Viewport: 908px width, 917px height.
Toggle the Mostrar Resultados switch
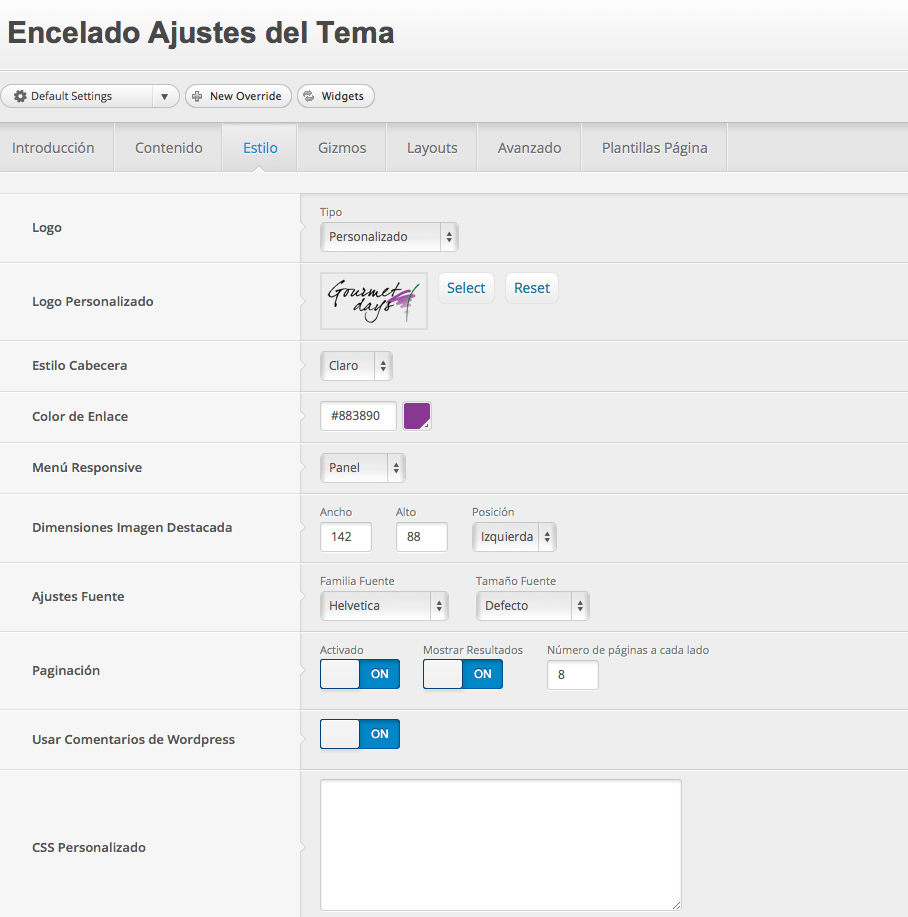(x=462, y=674)
